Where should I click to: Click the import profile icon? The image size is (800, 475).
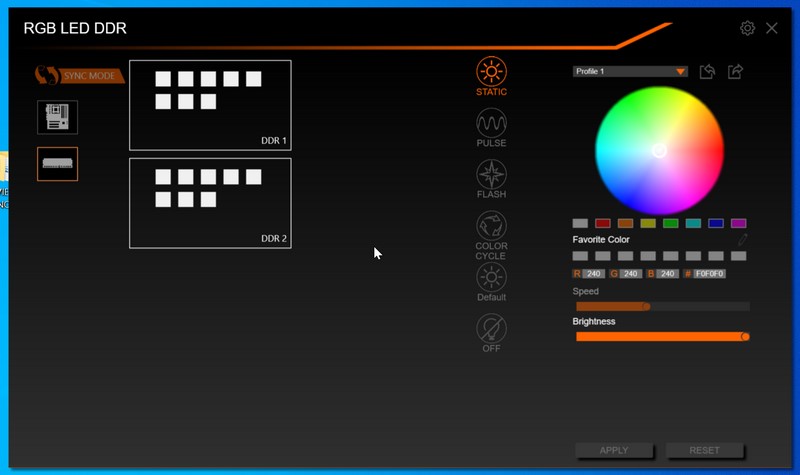(x=707, y=71)
